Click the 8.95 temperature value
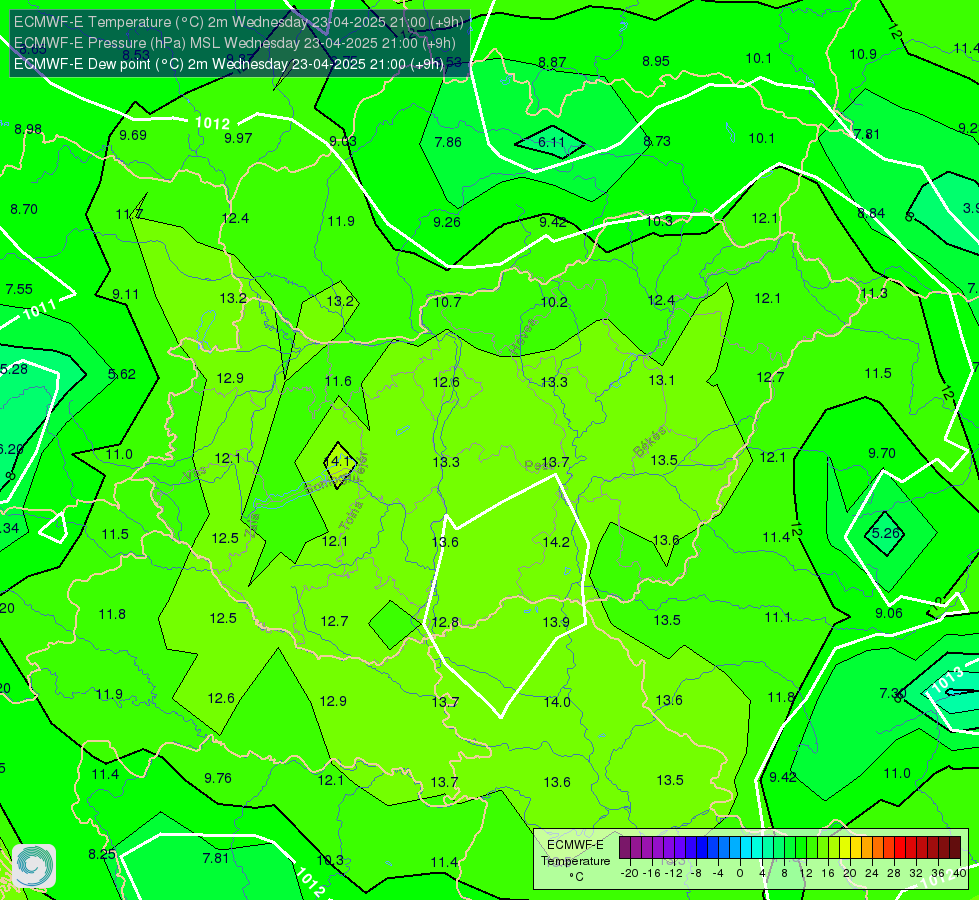 (x=656, y=61)
